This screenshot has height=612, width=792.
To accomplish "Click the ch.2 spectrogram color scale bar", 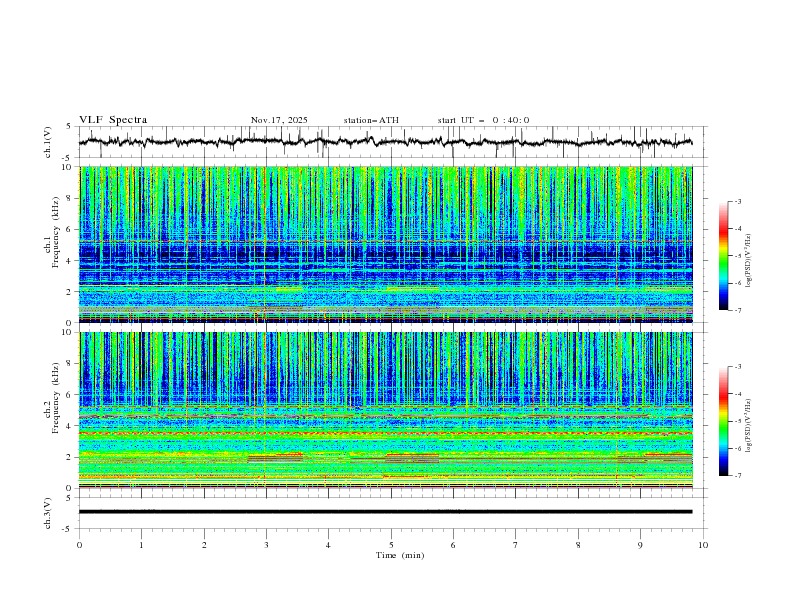I will pyautogui.click(x=723, y=421).
